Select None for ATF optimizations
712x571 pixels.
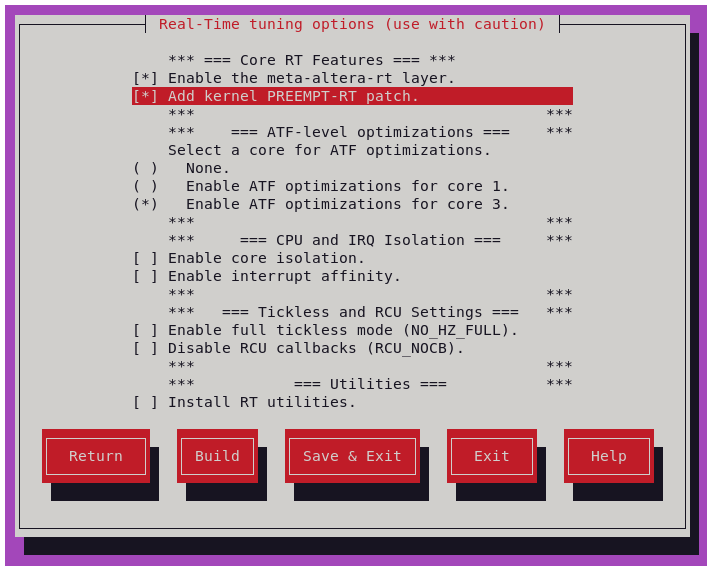pos(145,168)
